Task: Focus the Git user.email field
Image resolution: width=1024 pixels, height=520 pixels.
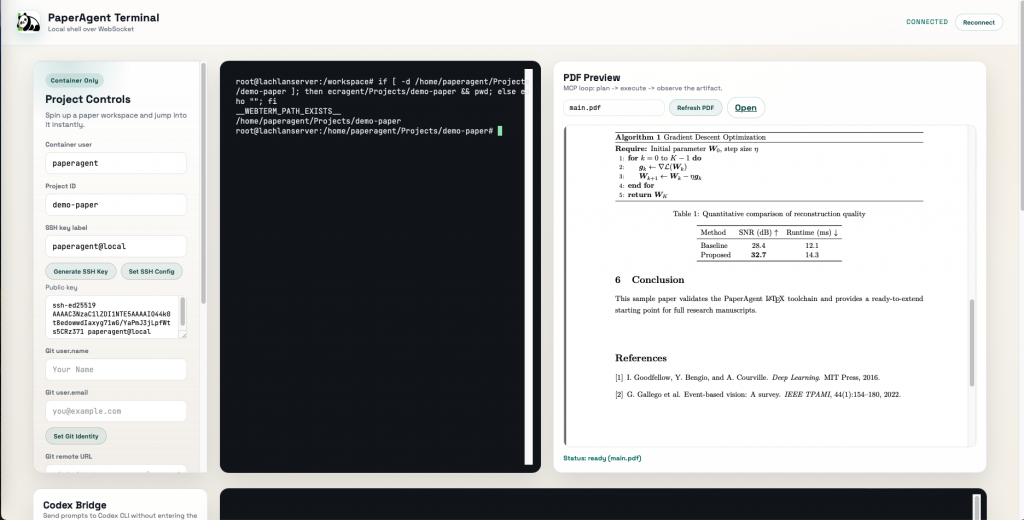Action: coord(116,411)
